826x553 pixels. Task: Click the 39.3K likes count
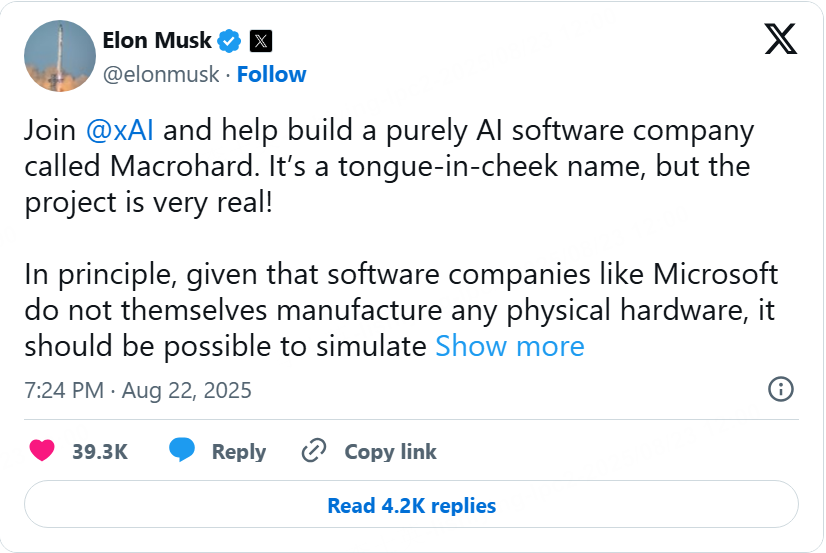coord(100,451)
